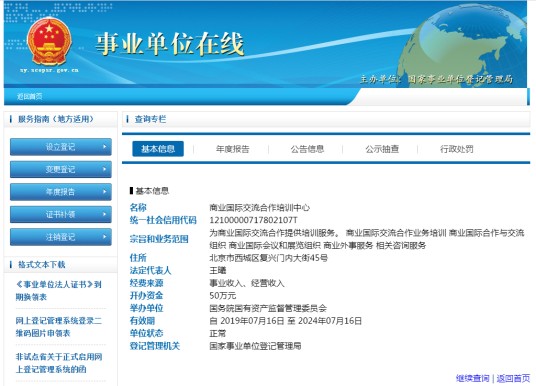Expand arrow on sidebar 年度报告 button
This screenshot has width=536, height=386.
(105, 192)
